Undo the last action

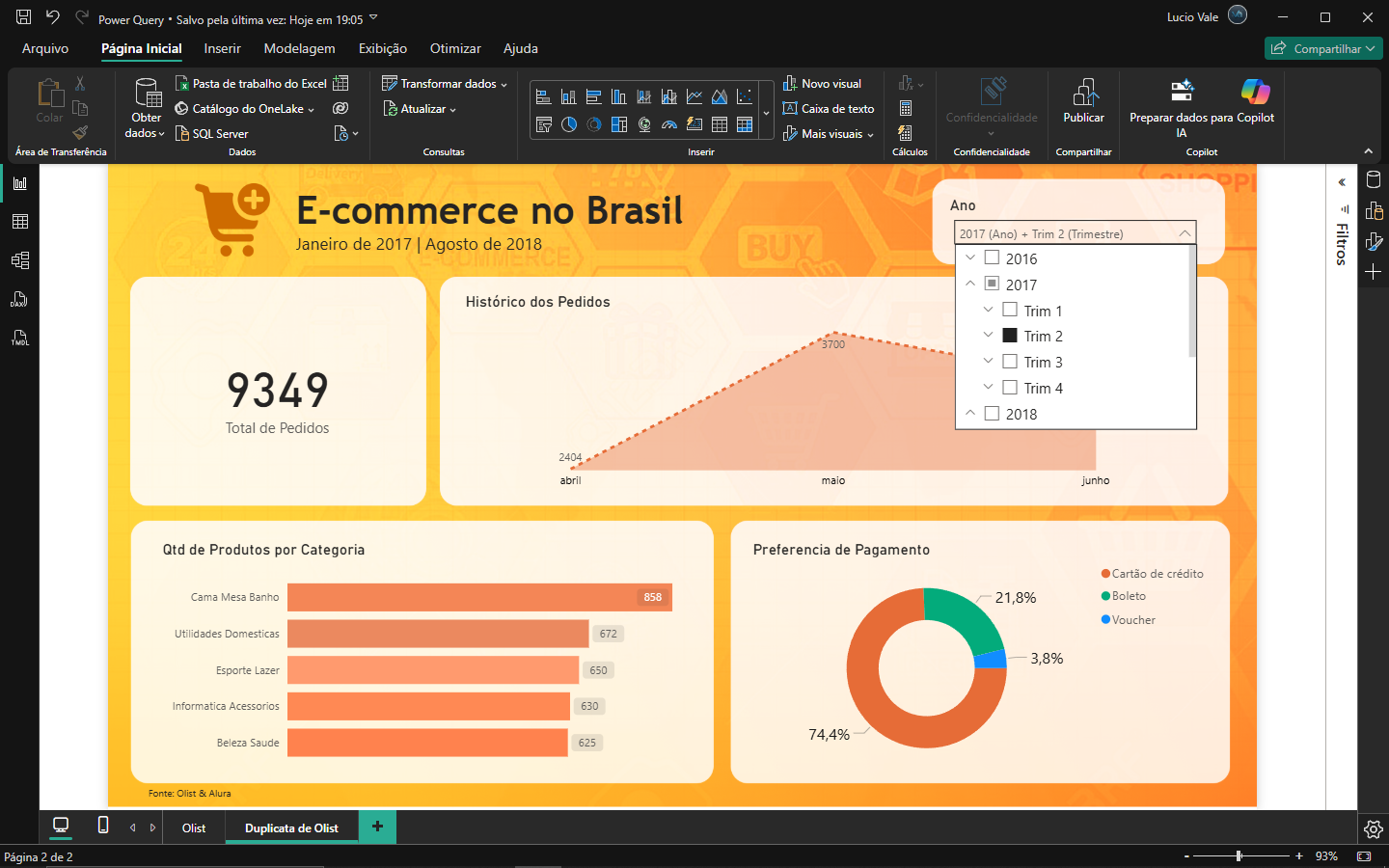coord(53,17)
